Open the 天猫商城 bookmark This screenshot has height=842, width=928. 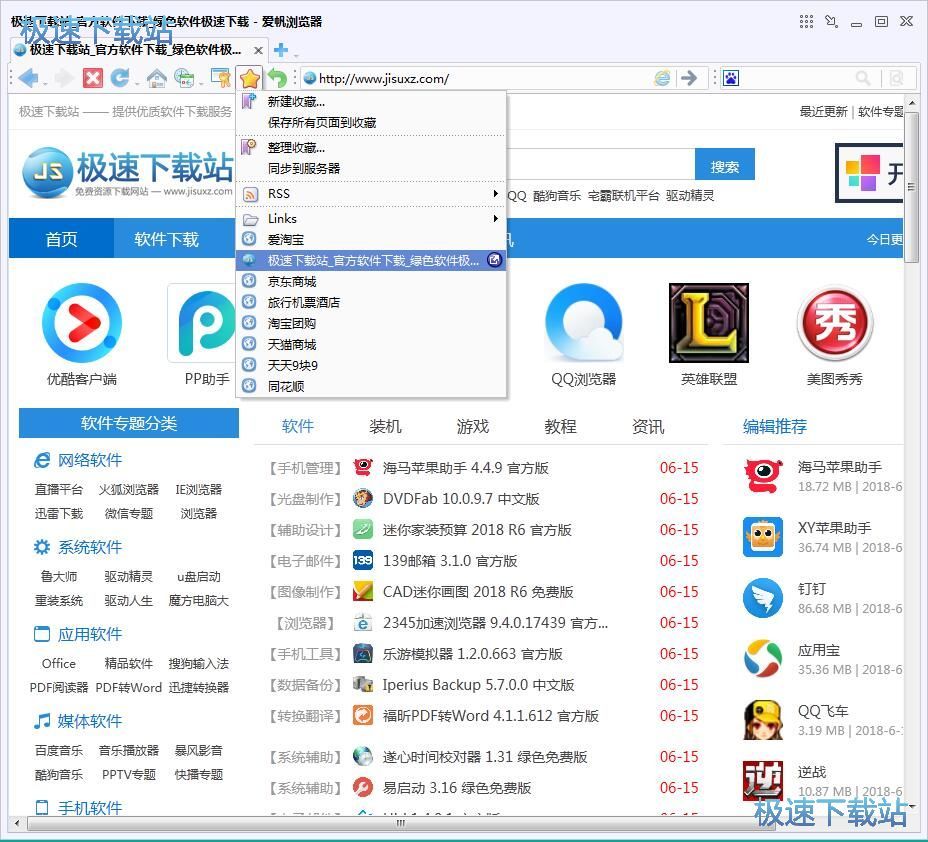pos(371,344)
